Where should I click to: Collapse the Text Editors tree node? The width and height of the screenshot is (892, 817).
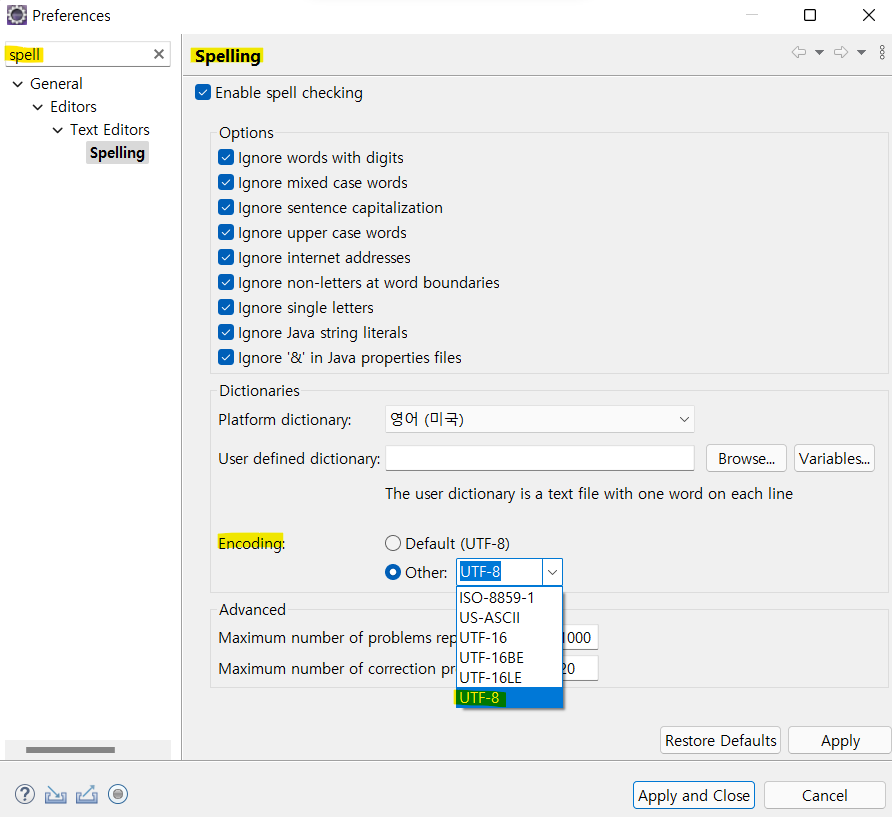coord(57,130)
